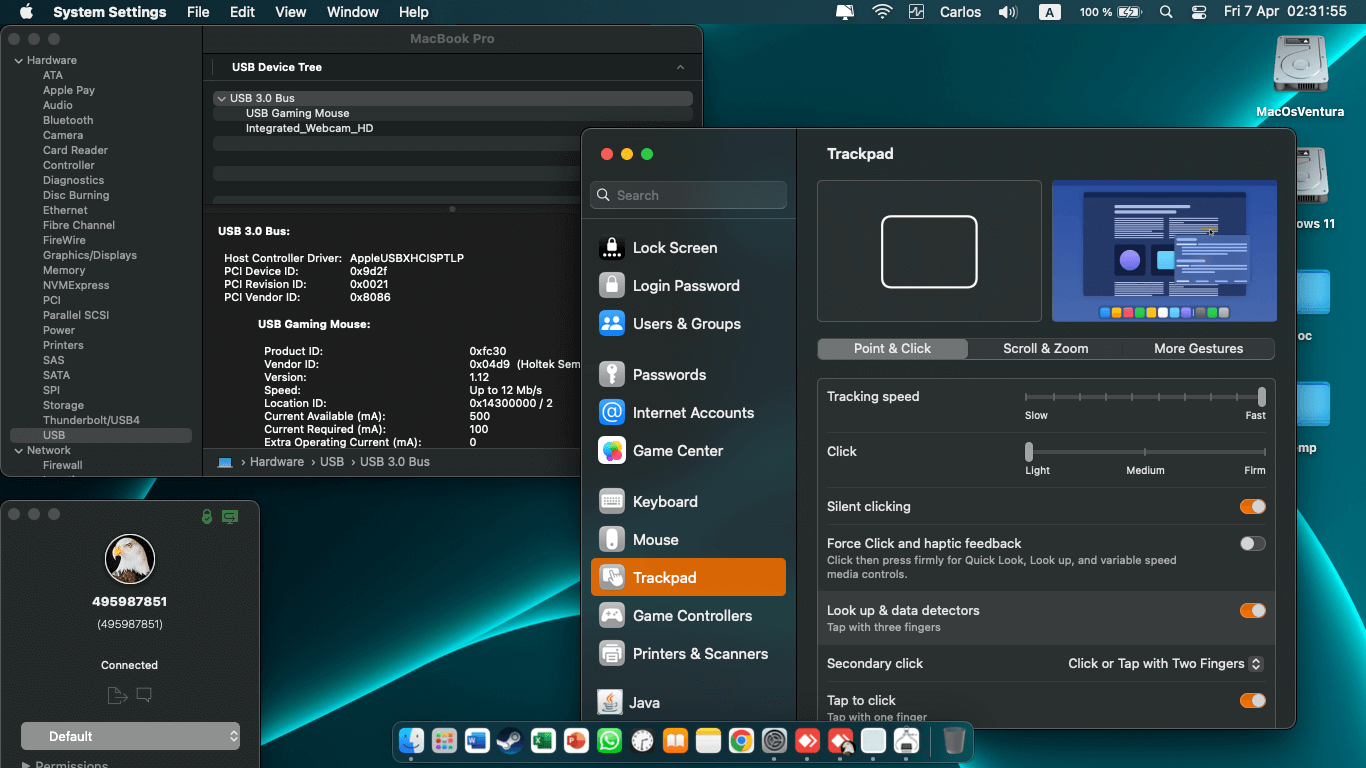Click trackpad gesture preview video thumbnail

pos(1164,251)
